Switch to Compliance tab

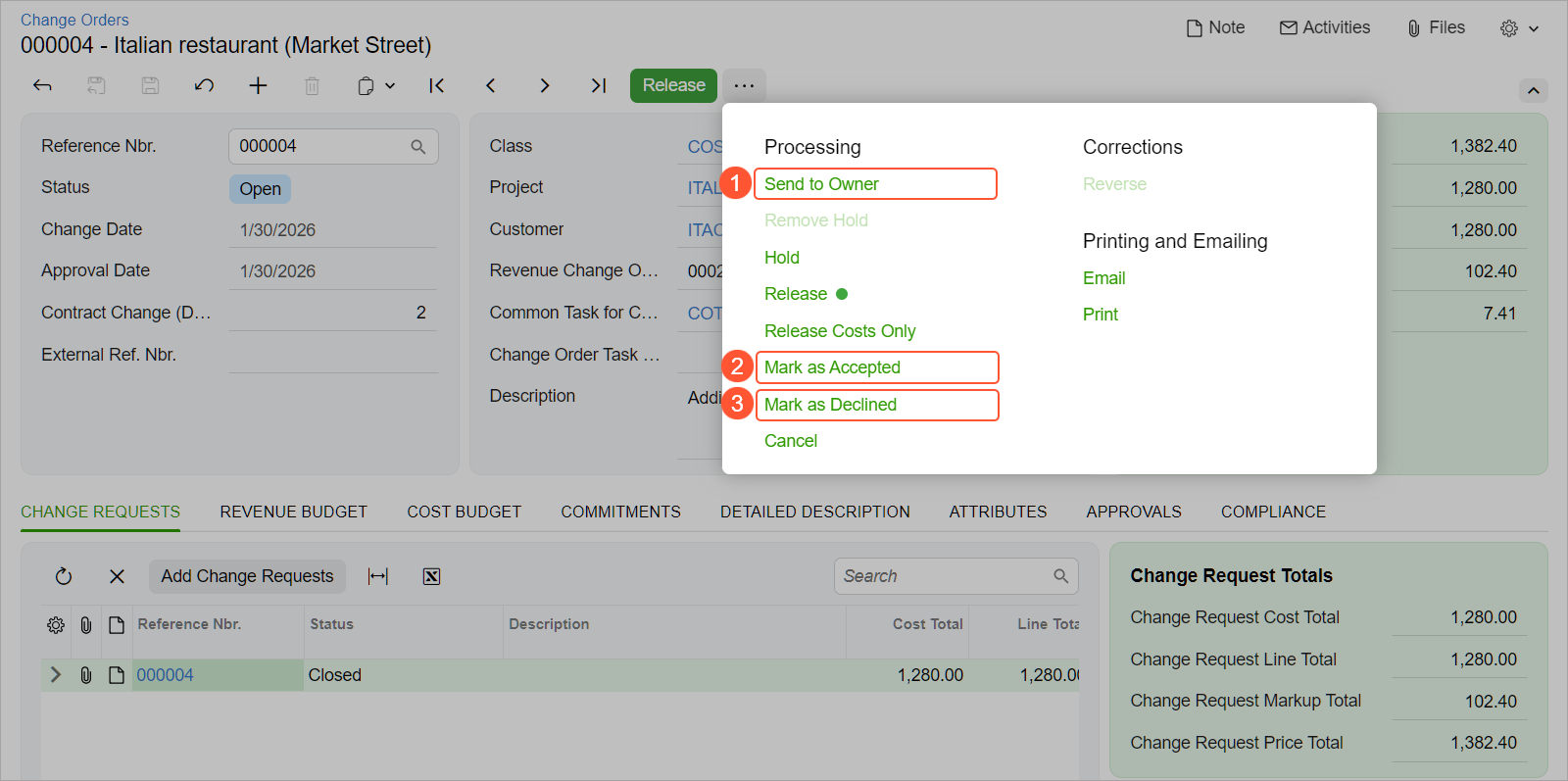click(1273, 512)
